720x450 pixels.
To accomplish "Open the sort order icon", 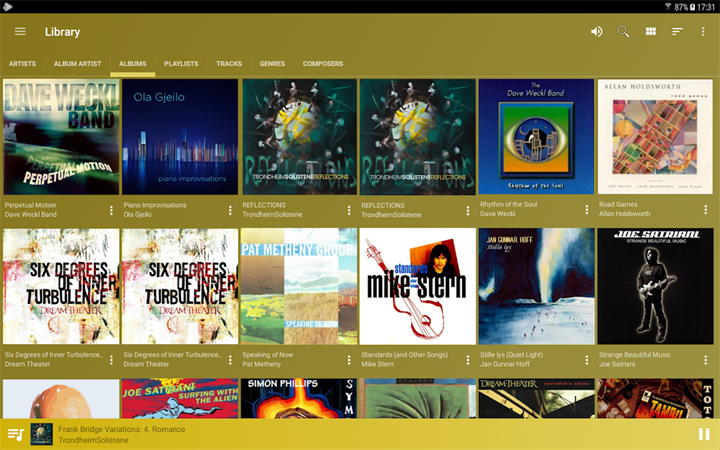I will coord(677,31).
